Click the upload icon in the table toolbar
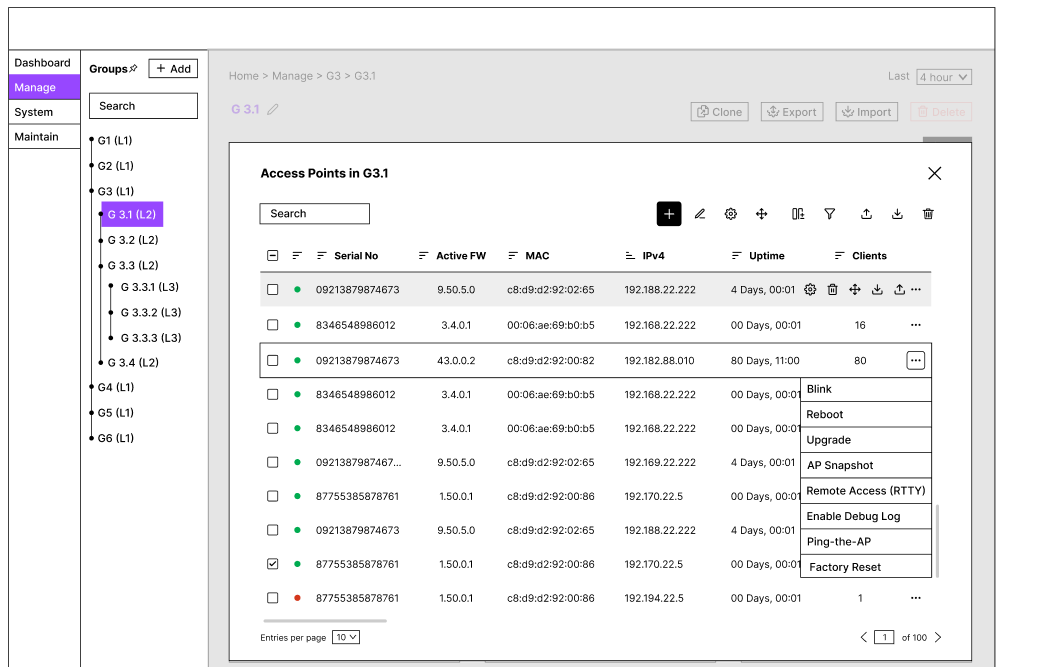 tap(867, 214)
